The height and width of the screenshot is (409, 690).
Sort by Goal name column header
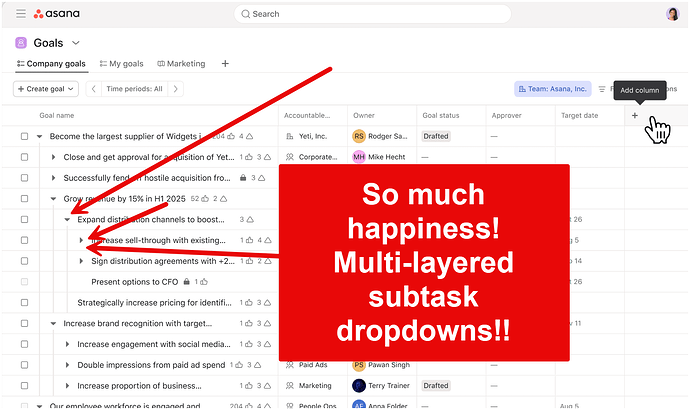(57, 115)
